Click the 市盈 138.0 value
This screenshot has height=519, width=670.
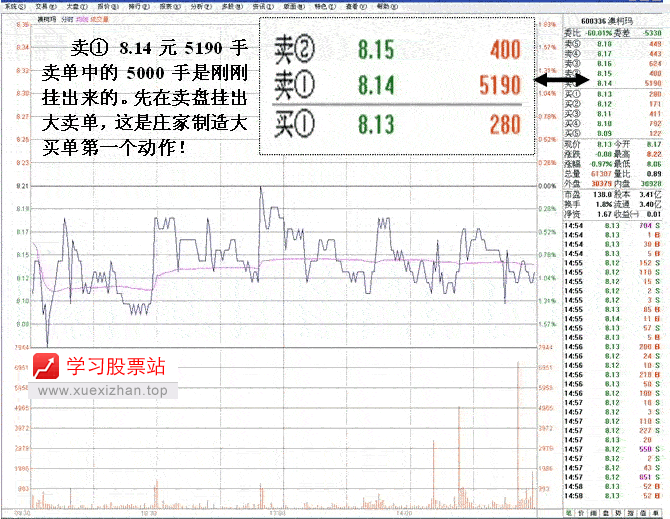click(x=602, y=194)
